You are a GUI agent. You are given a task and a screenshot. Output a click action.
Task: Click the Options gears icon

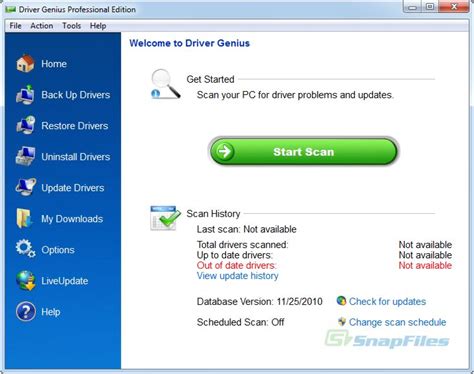(x=25, y=249)
